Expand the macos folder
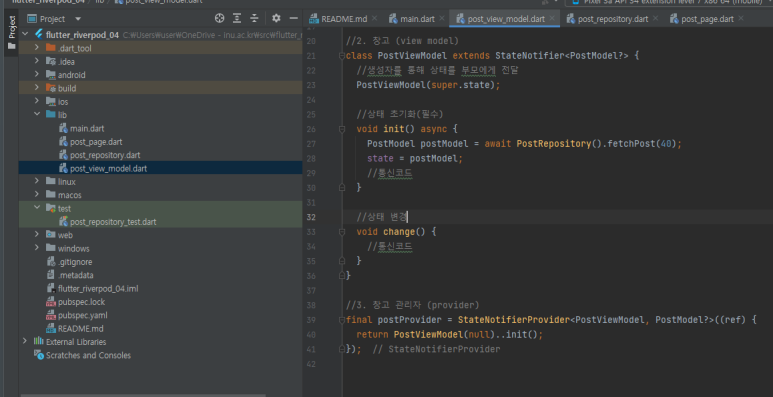This screenshot has width=773, height=397. coord(37,194)
